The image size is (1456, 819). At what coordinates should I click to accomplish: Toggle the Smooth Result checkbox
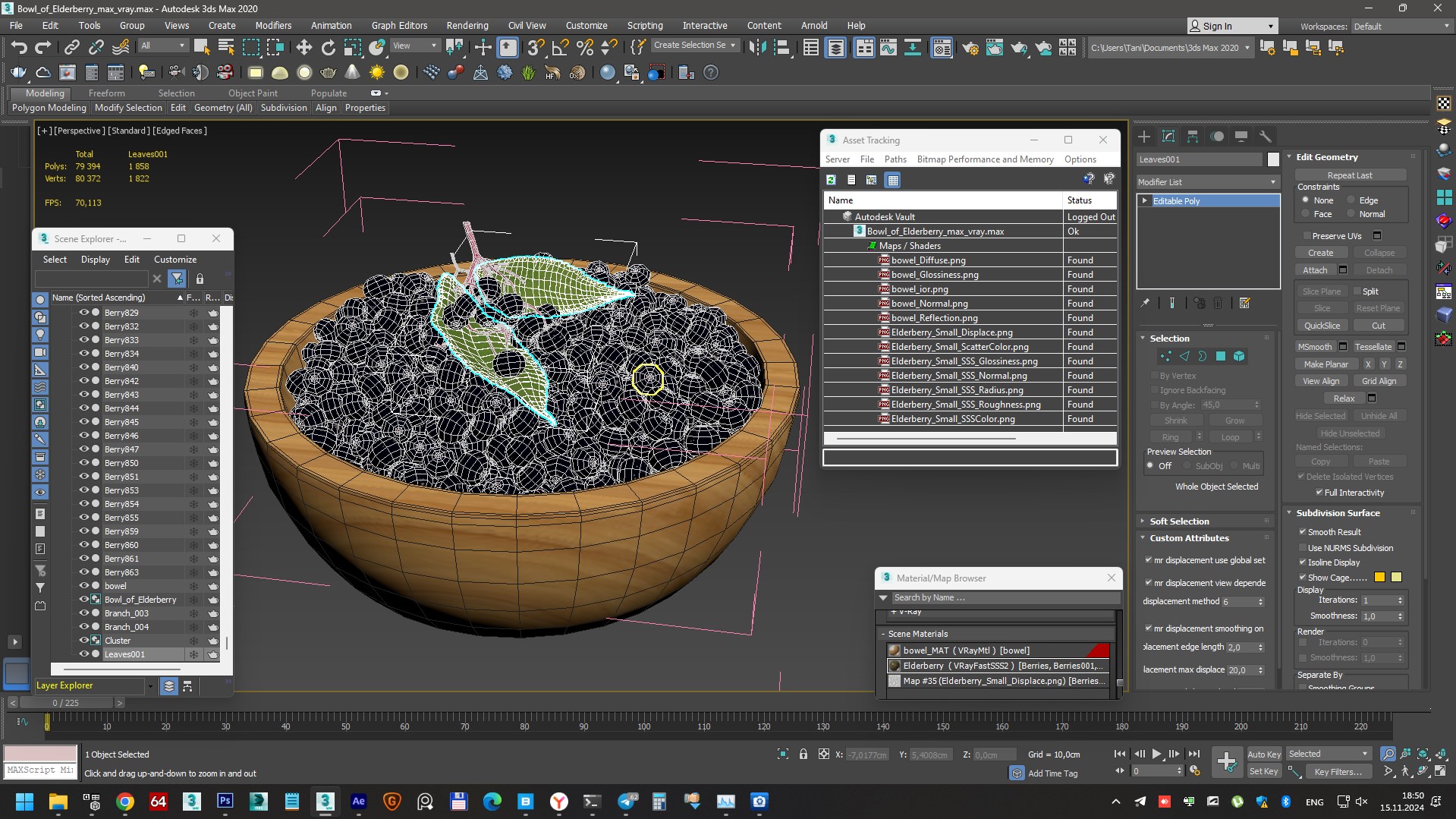(1303, 532)
